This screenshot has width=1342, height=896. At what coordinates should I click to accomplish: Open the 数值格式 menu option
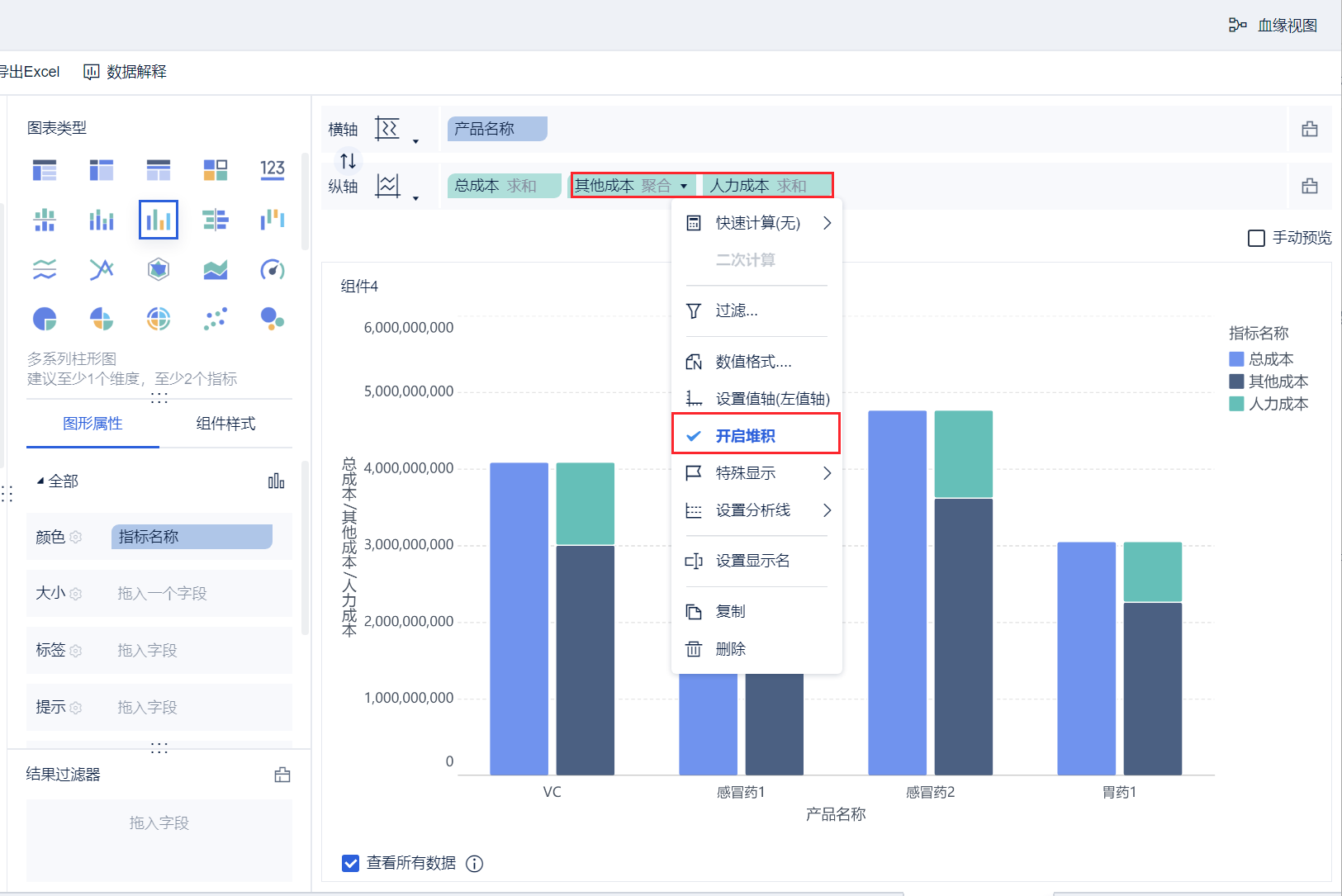click(756, 362)
